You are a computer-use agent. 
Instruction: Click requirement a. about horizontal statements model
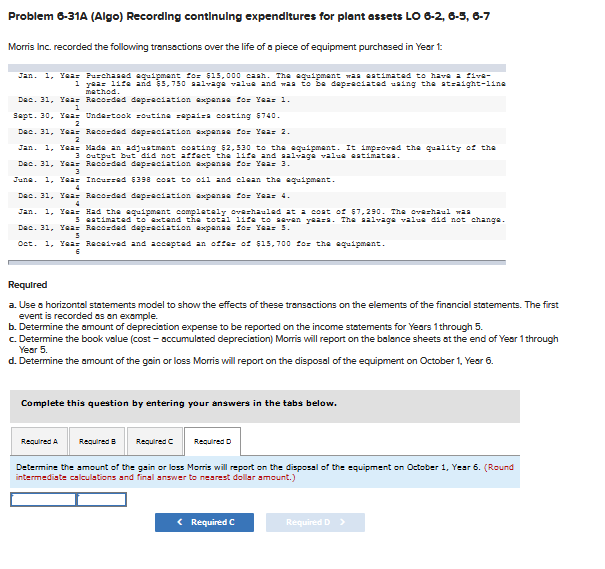(284, 310)
